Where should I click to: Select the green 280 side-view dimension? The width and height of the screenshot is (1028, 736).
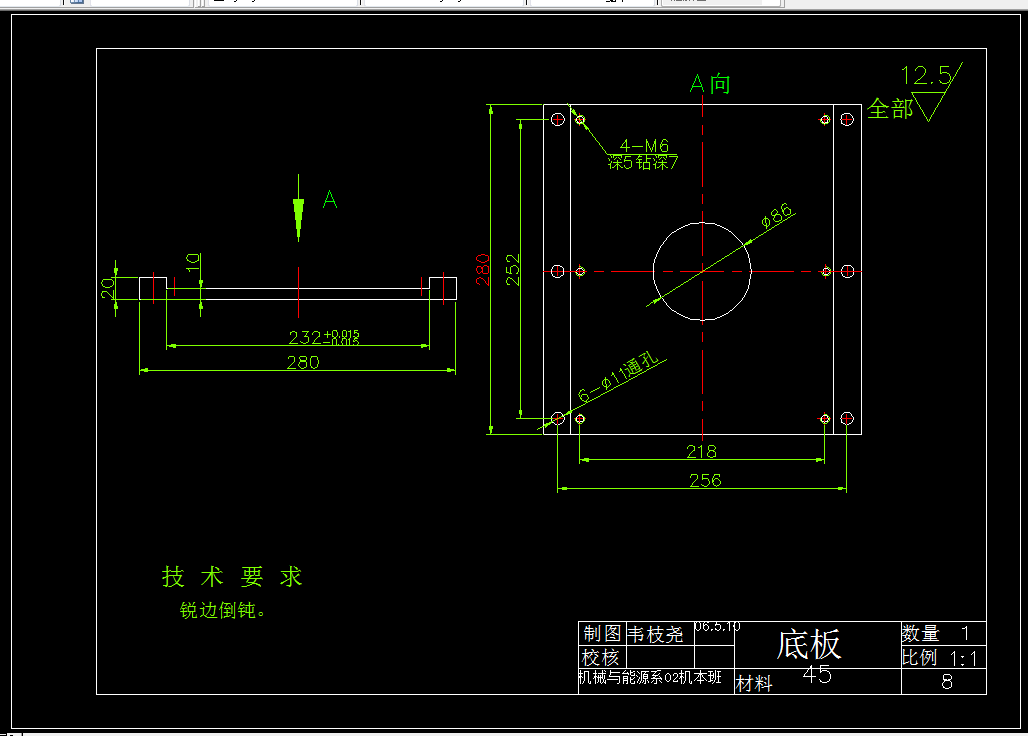pos(303,362)
